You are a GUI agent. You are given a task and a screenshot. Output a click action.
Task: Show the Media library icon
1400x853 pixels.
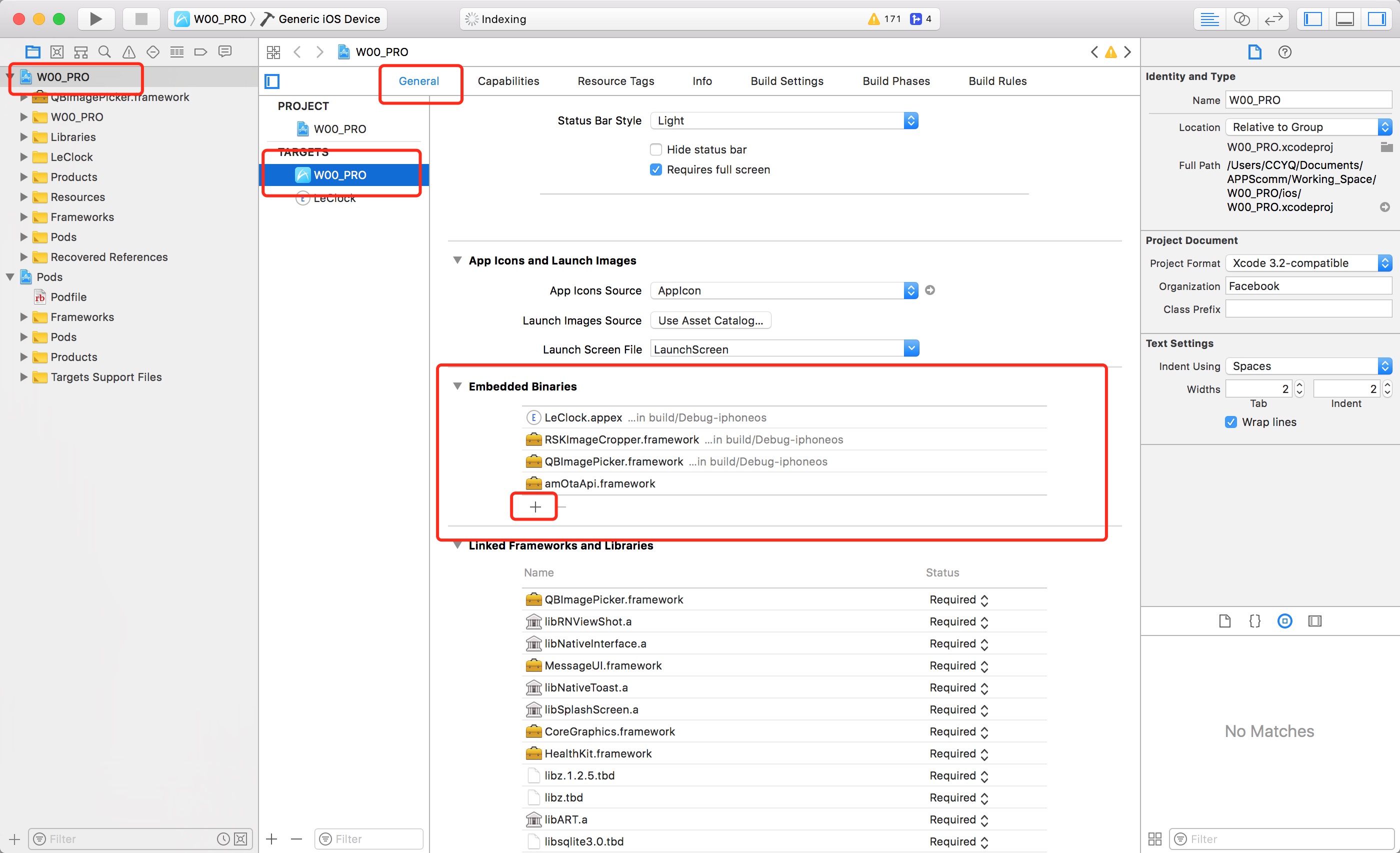[1315, 620]
